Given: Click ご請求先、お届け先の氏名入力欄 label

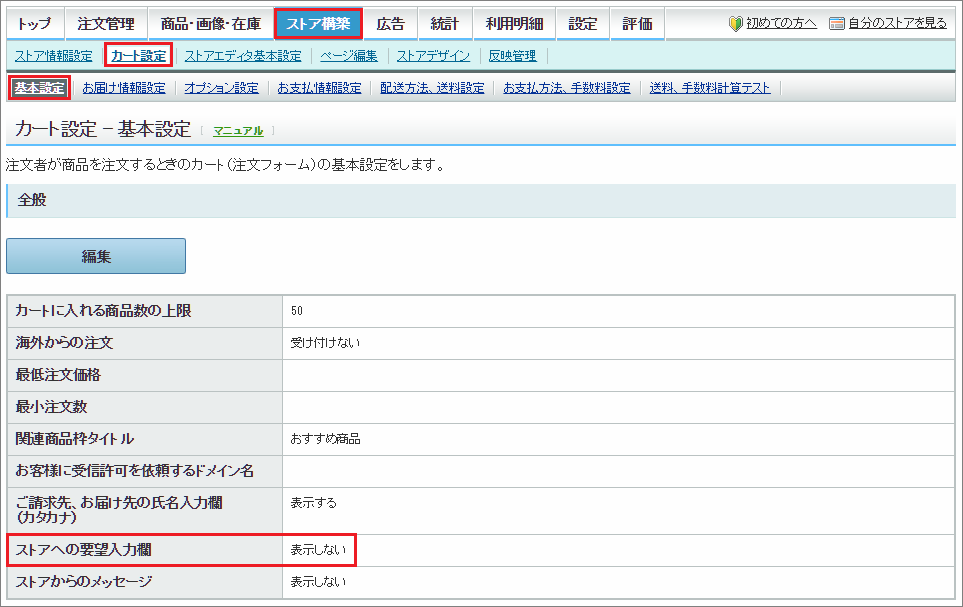Looking at the screenshot, I should [119, 509].
